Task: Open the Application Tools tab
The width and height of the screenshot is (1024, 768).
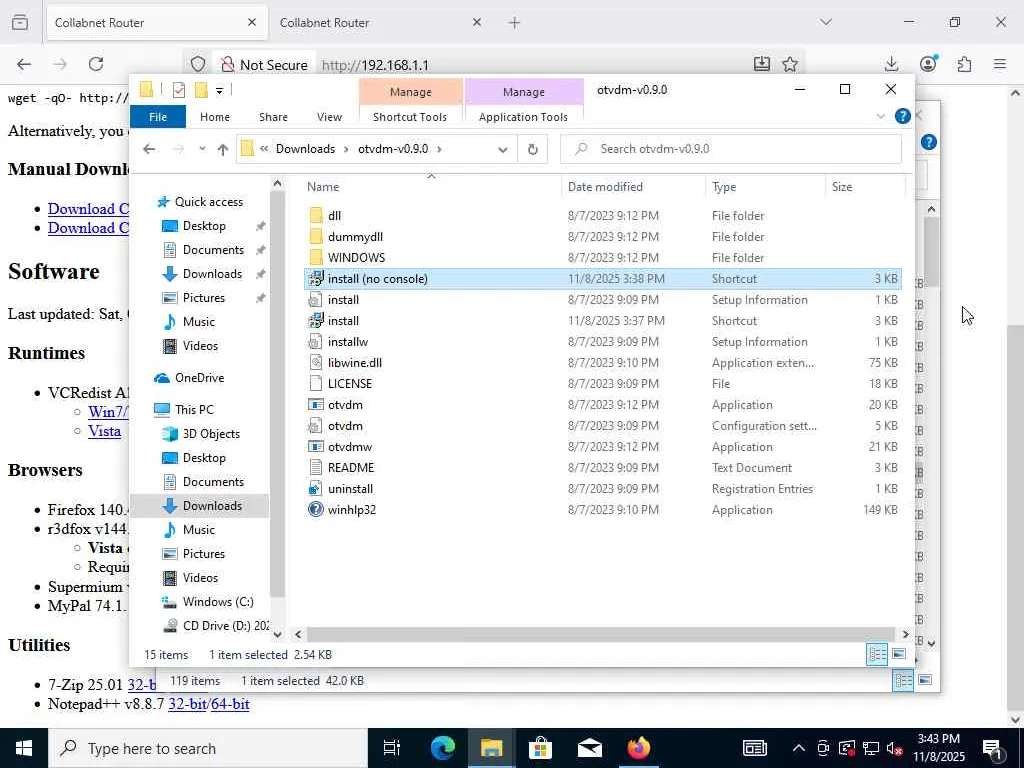Action: [523, 117]
